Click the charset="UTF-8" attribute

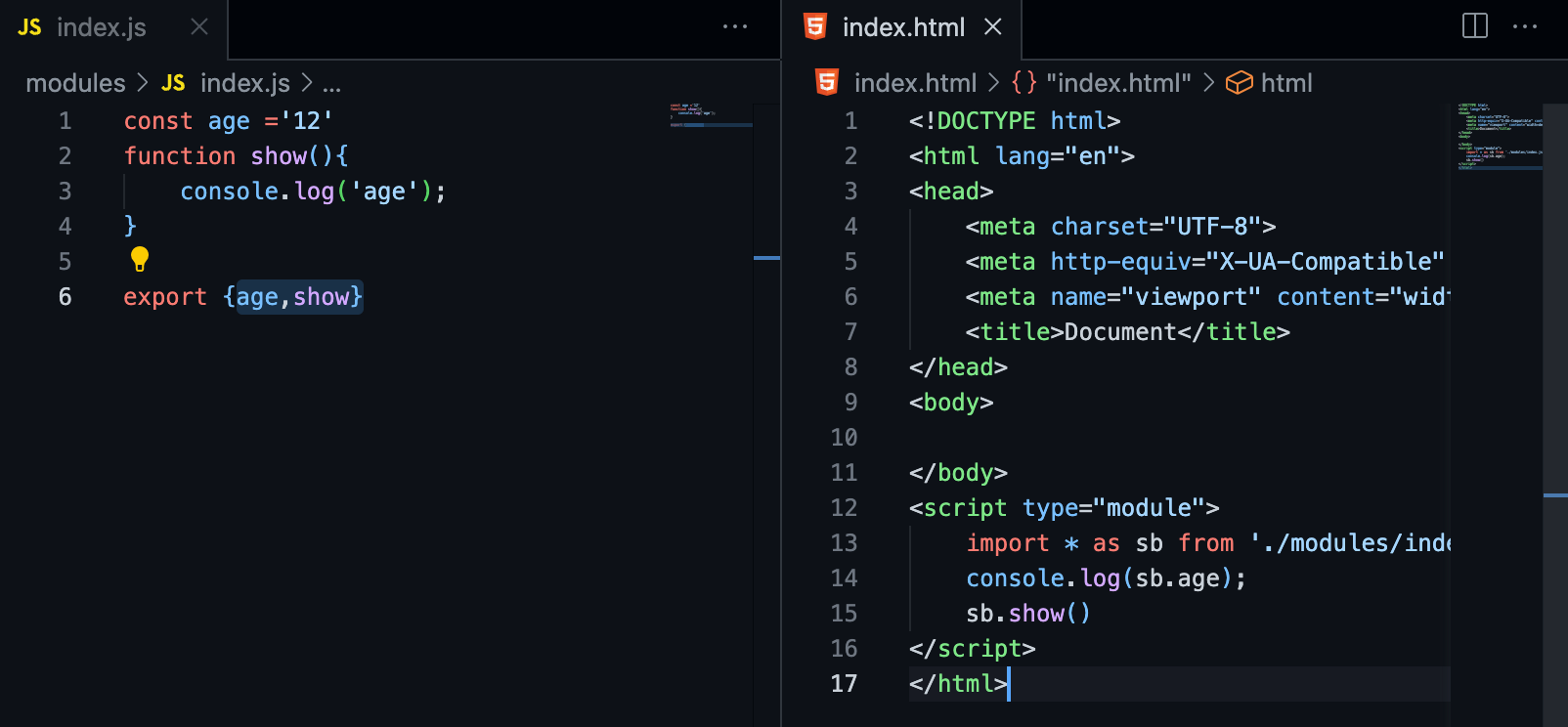(1156, 226)
